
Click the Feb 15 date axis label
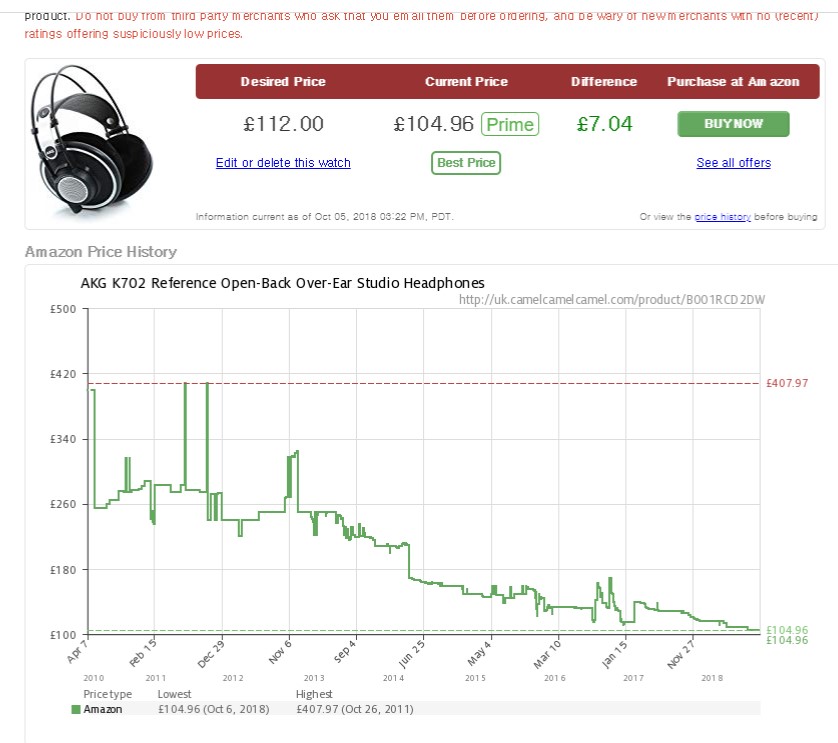point(143,652)
